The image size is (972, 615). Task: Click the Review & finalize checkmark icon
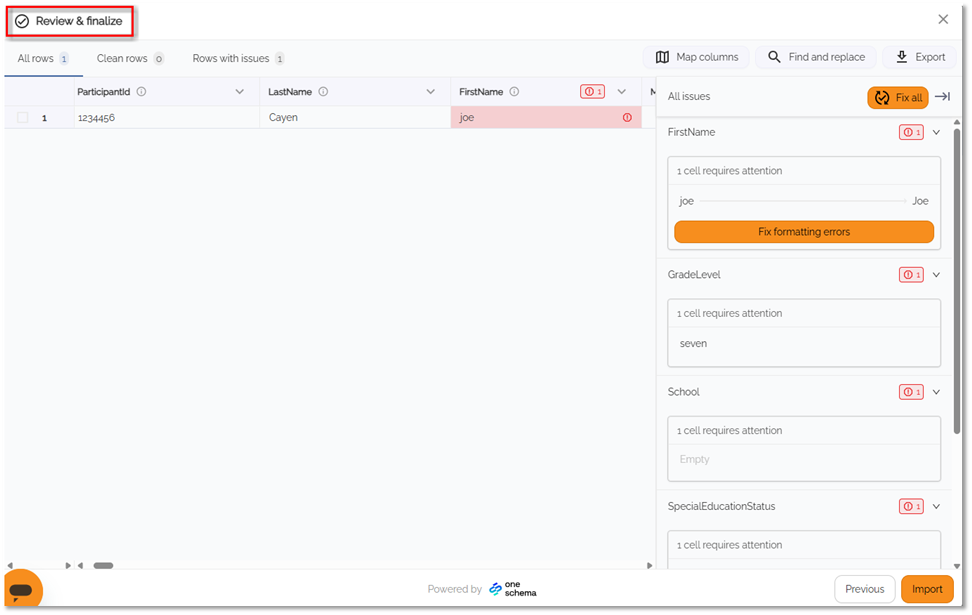(22, 18)
